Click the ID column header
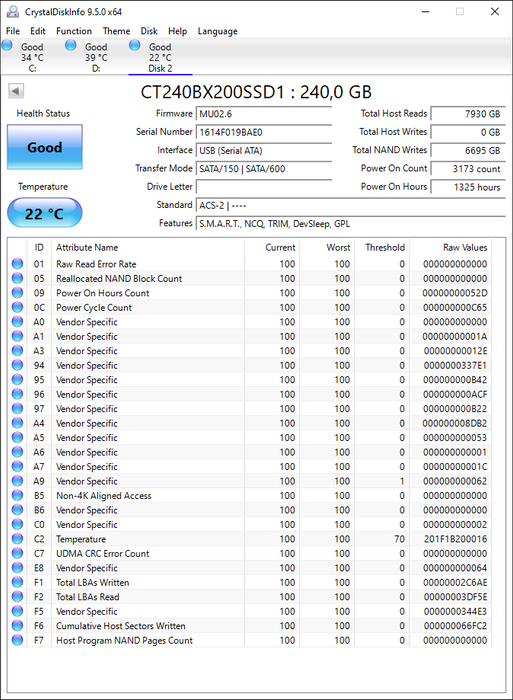The height and width of the screenshot is (700, 513). (x=39, y=247)
